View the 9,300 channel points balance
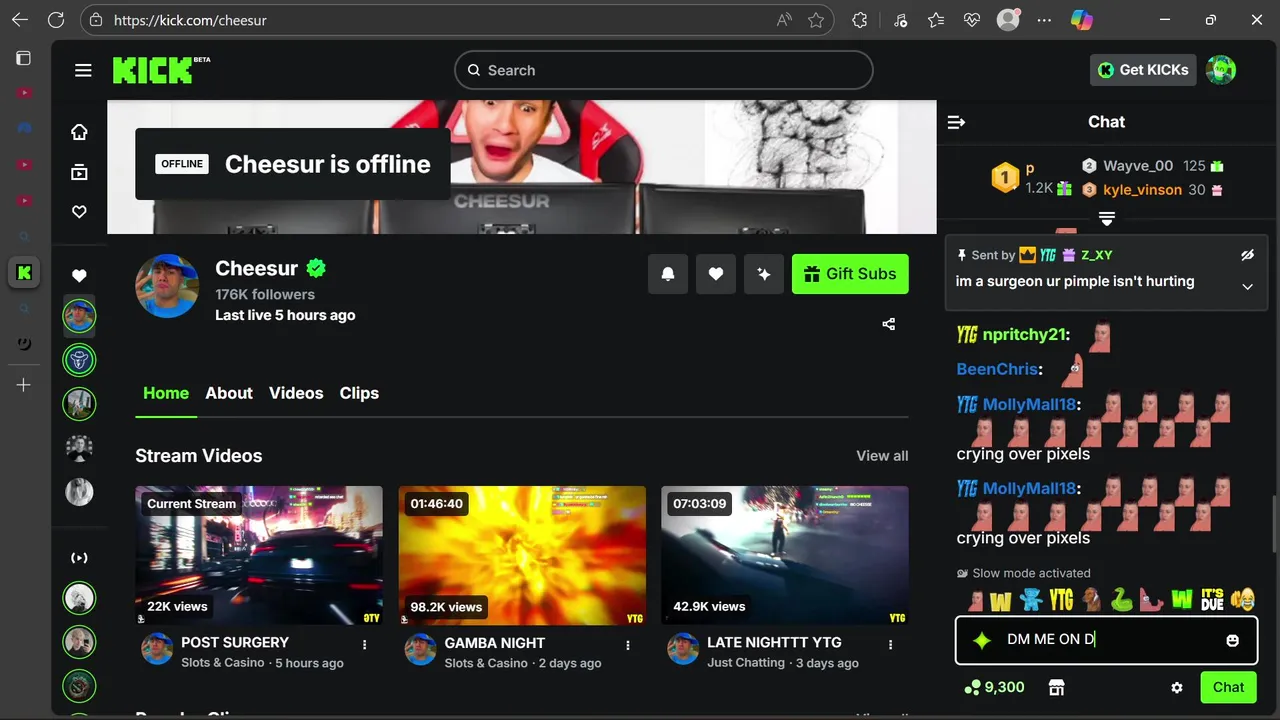Viewport: 1280px width, 720px height. click(995, 687)
